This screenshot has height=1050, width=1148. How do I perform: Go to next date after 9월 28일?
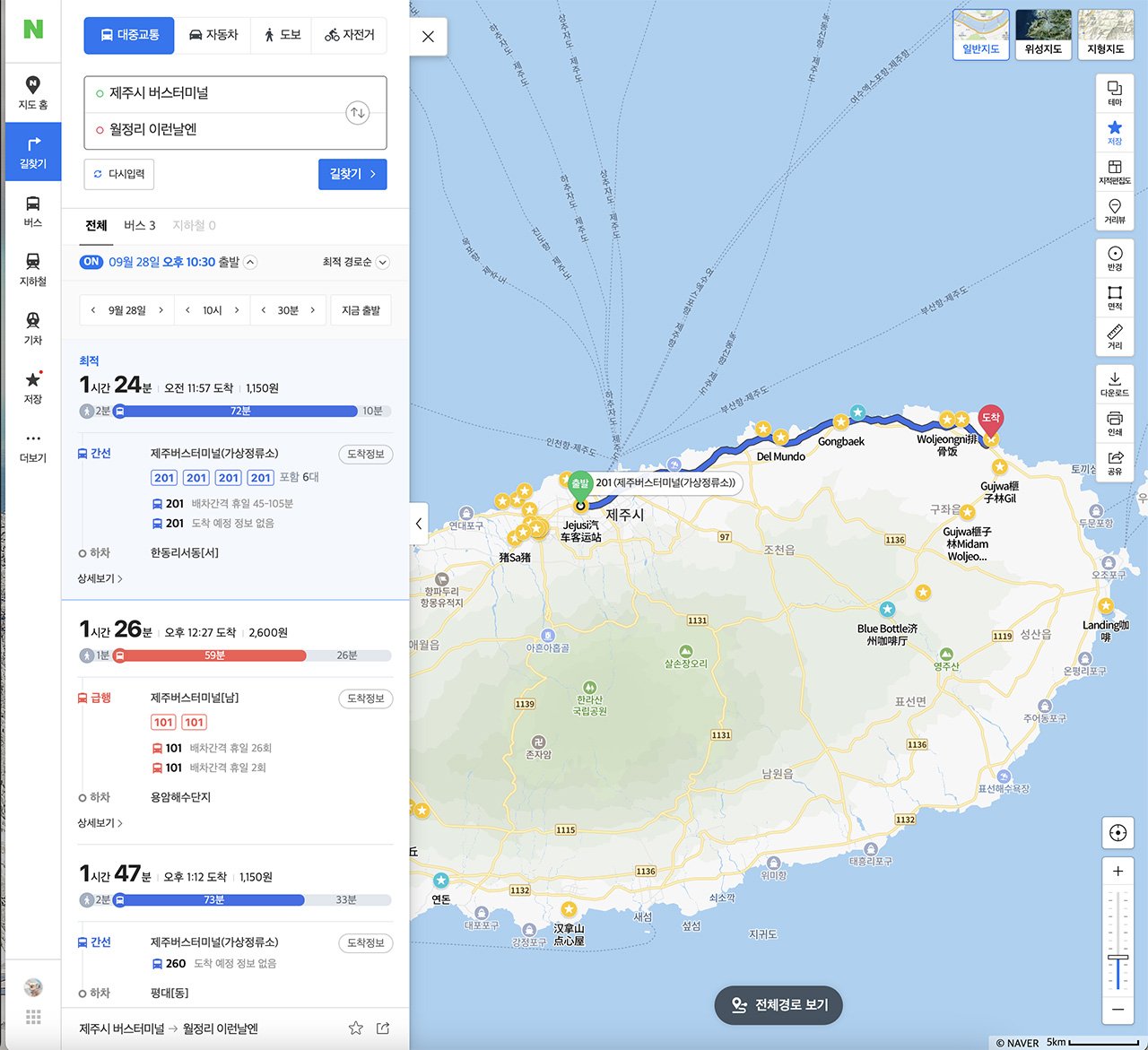click(161, 310)
